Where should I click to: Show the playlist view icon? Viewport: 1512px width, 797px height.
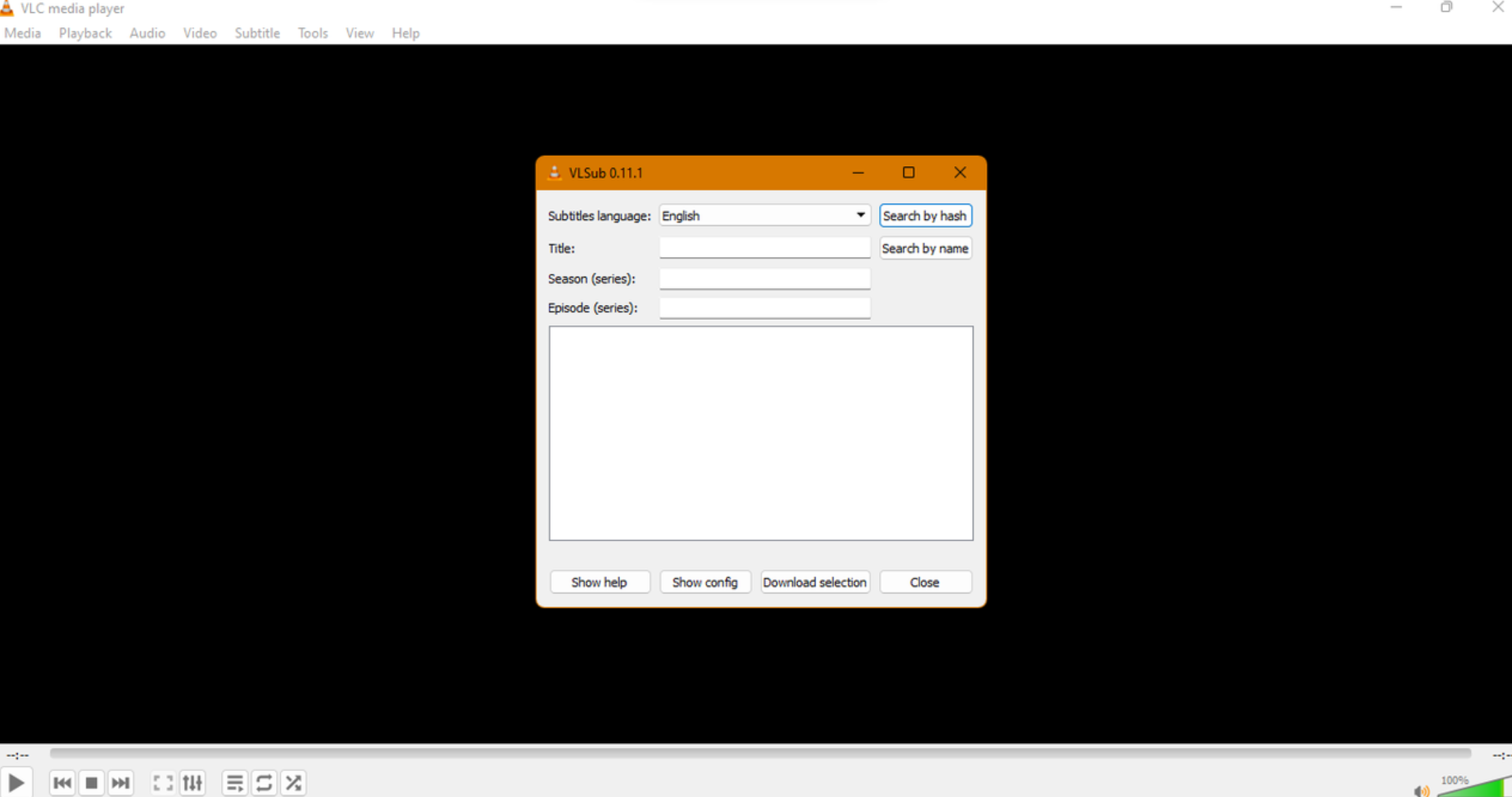tap(234, 783)
